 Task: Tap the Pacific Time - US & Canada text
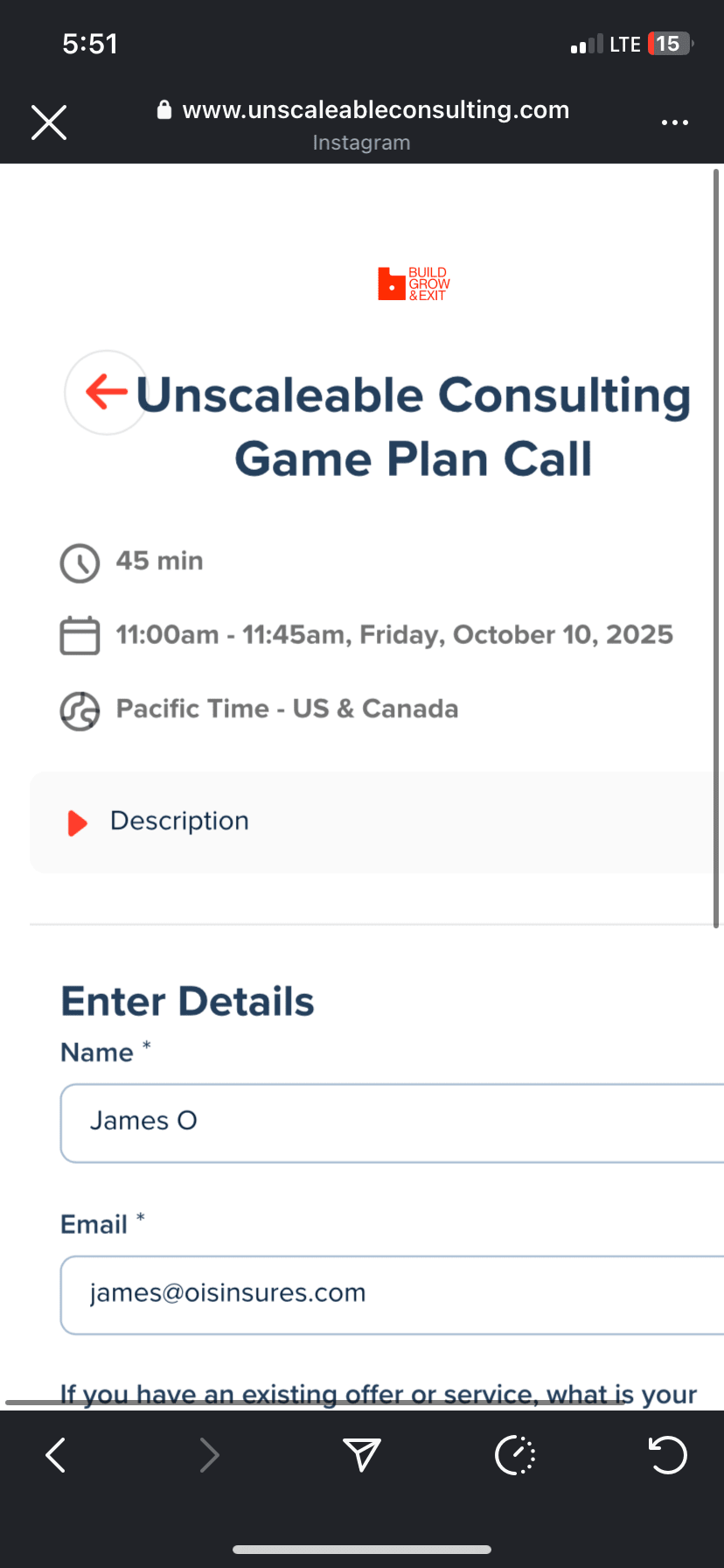pyautogui.click(x=287, y=709)
